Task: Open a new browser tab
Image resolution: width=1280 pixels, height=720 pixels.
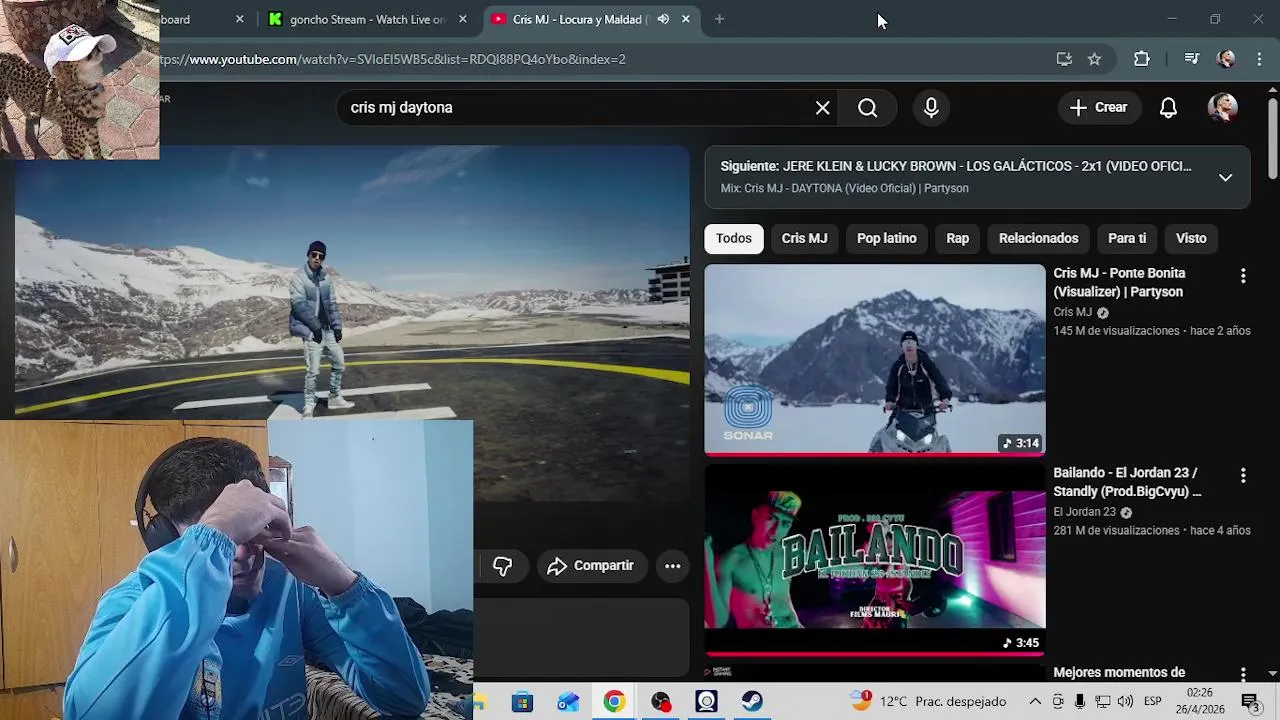Action: pos(719,19)
